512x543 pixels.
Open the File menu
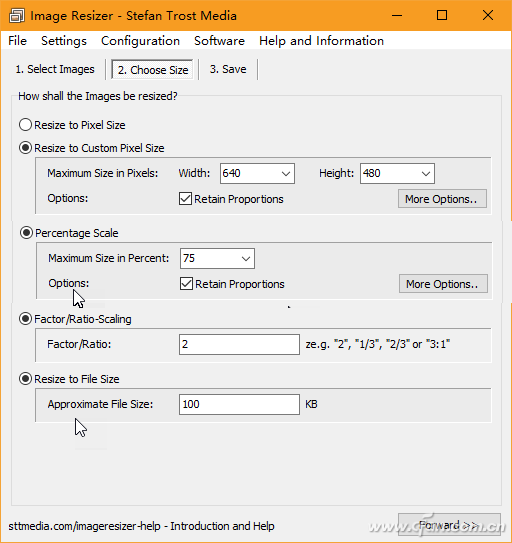click(x=18, y=41)
